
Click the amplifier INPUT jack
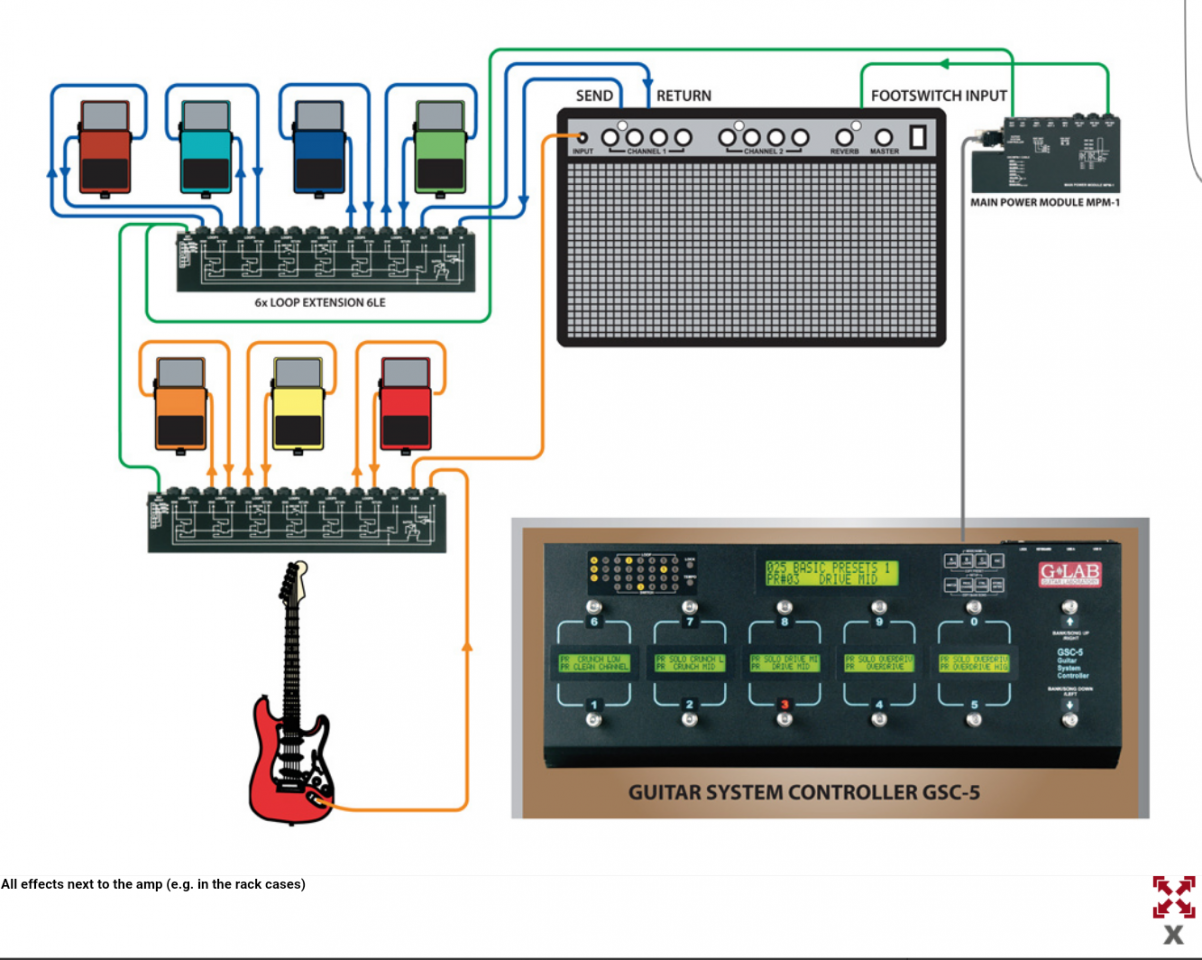tap(582, 138)
